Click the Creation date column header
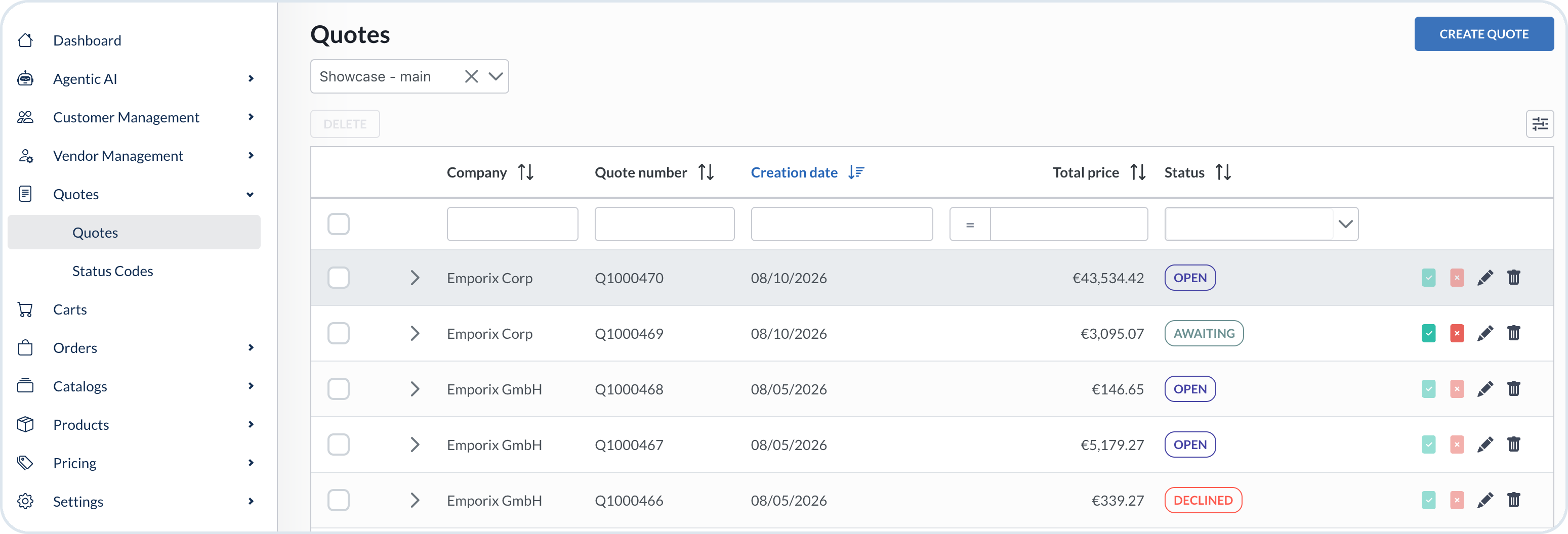Viewport: 1568px width, 534px height. click(794, 172)
